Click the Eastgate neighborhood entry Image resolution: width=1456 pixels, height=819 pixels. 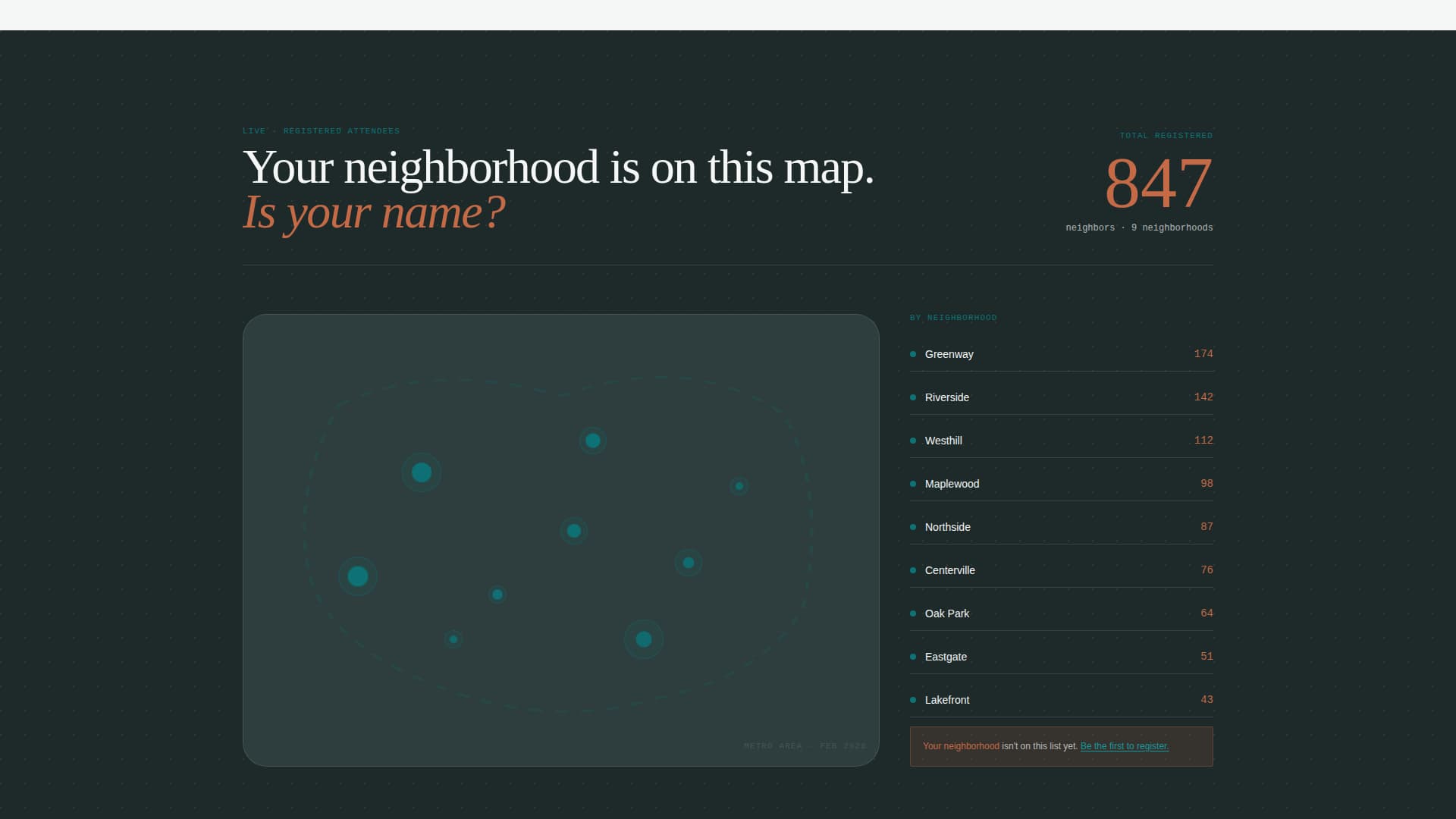tap(946, 657)
